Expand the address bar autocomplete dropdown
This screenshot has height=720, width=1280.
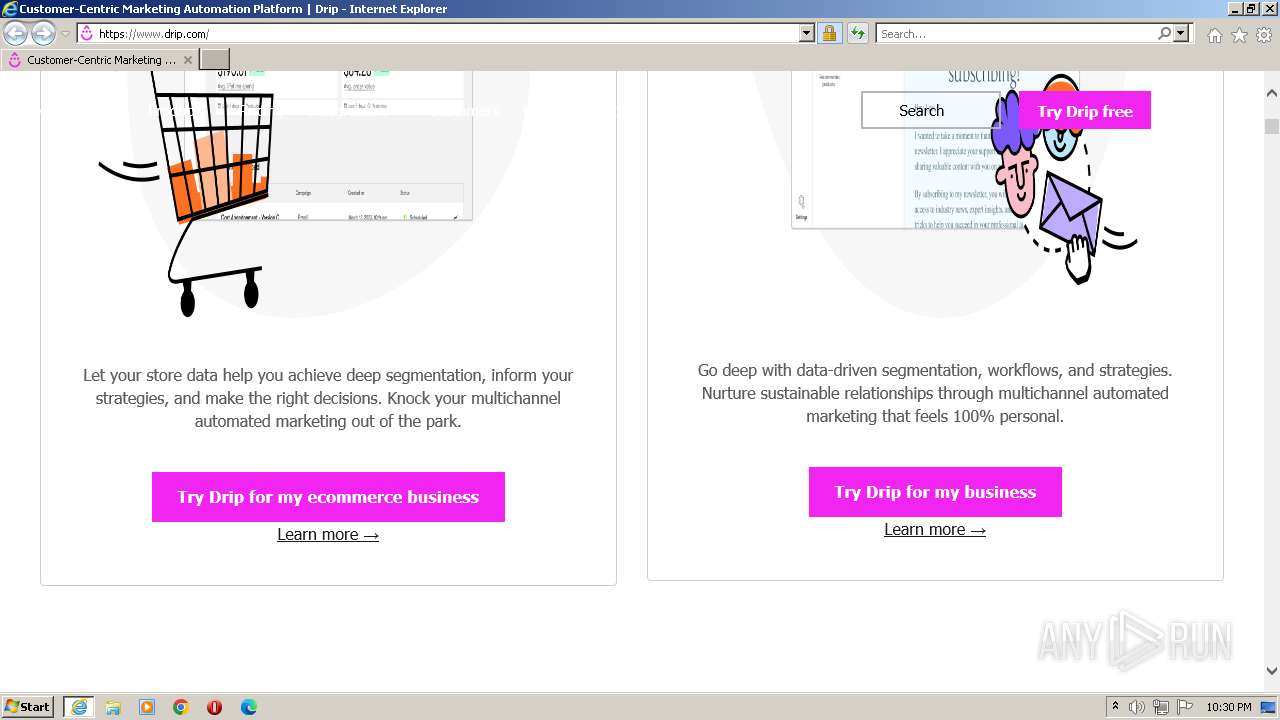click(x=807, y=34)
